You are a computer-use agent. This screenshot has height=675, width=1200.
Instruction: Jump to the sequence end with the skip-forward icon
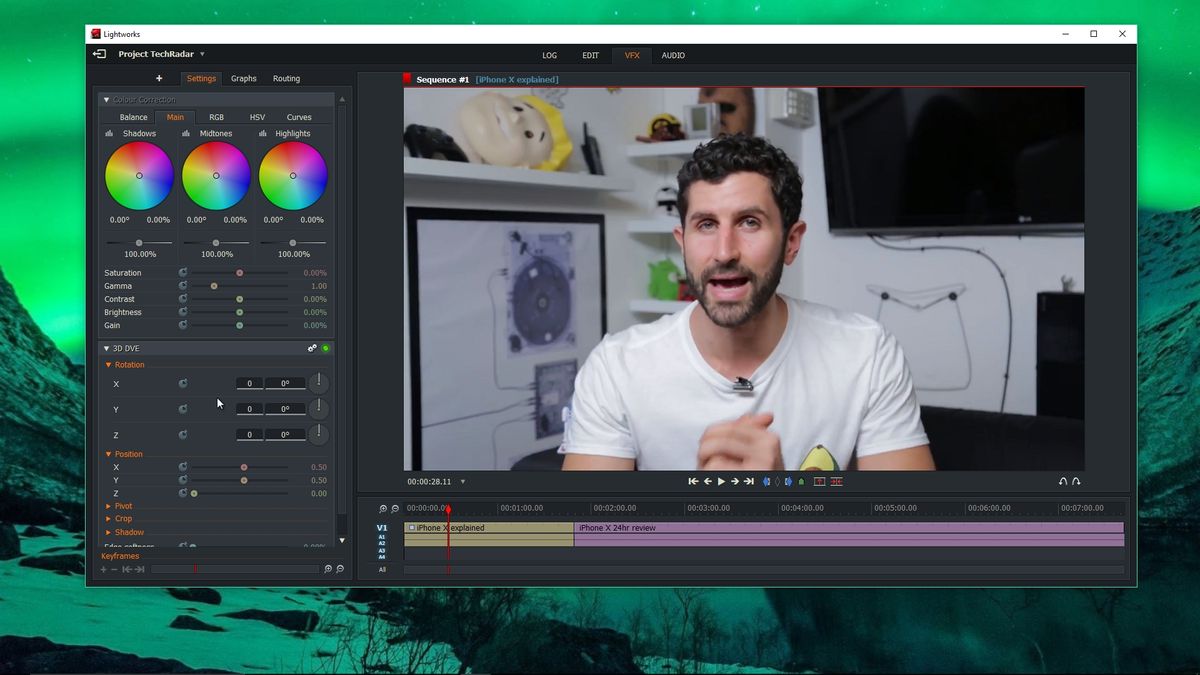(x=751, y=481)
